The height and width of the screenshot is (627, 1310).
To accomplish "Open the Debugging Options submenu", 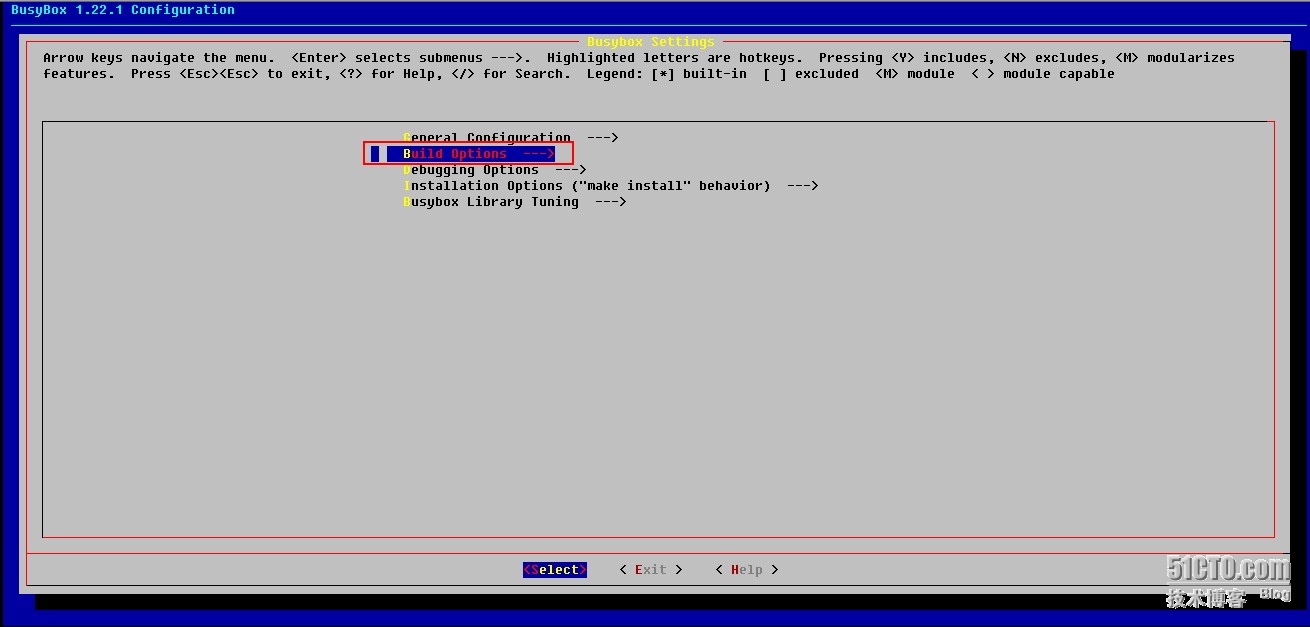I will pyautogui.click(x=495, y=170).
